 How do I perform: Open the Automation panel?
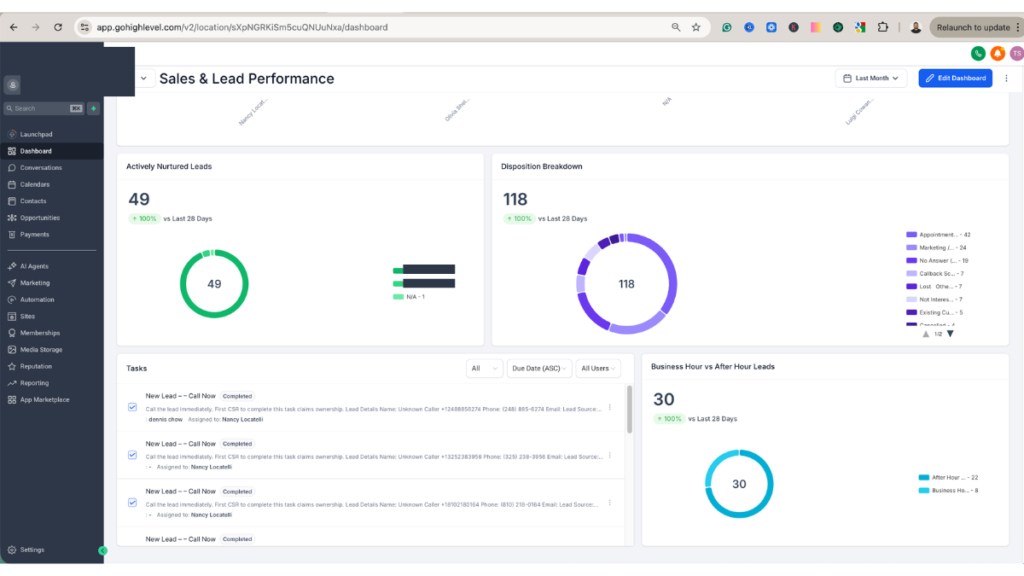36,299
